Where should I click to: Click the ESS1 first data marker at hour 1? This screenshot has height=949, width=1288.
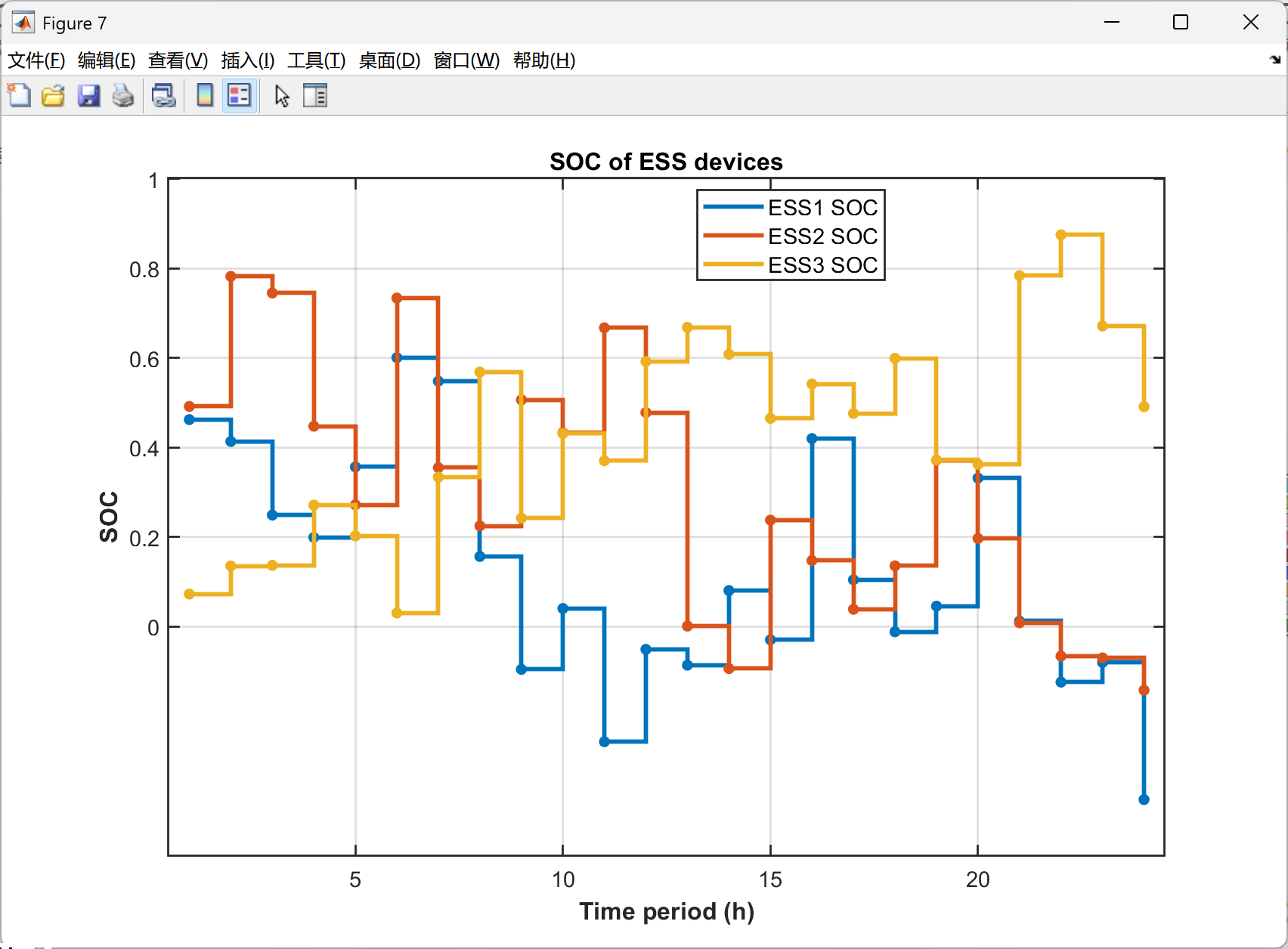click(190, 419)
